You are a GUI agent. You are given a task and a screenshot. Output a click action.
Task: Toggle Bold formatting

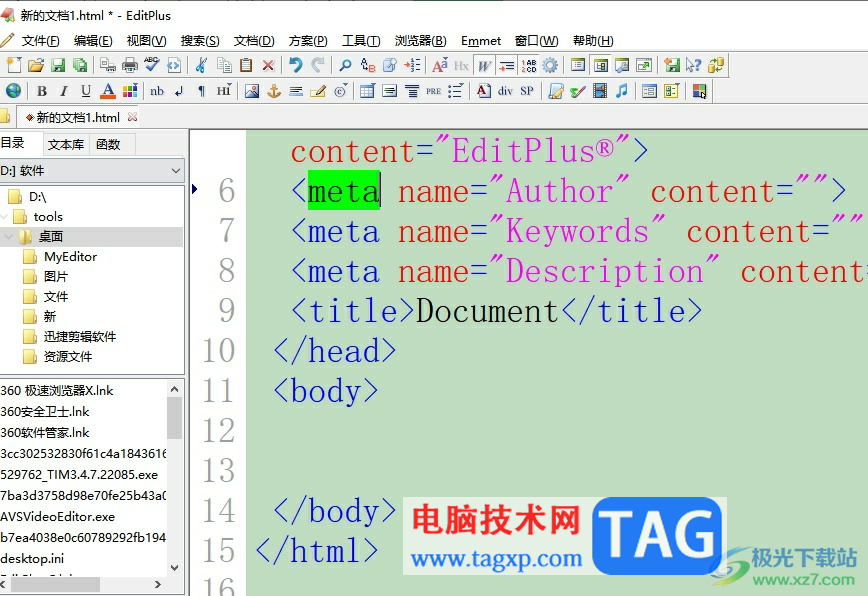pyautogui.click(x=42, y=91)
